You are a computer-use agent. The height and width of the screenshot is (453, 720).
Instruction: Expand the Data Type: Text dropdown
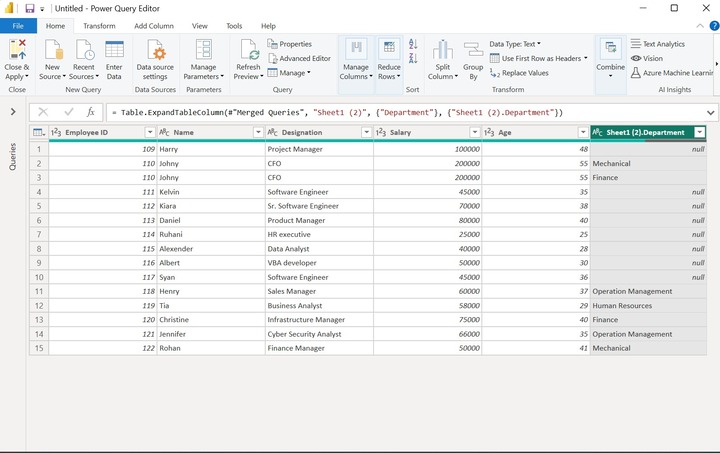515,44
